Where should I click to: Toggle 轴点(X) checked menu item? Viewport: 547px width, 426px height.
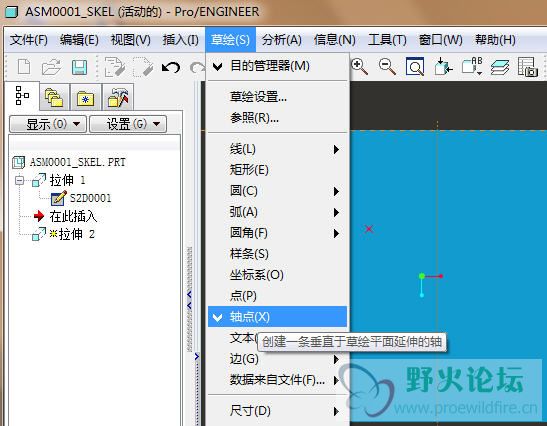click(x=278, y=317)
